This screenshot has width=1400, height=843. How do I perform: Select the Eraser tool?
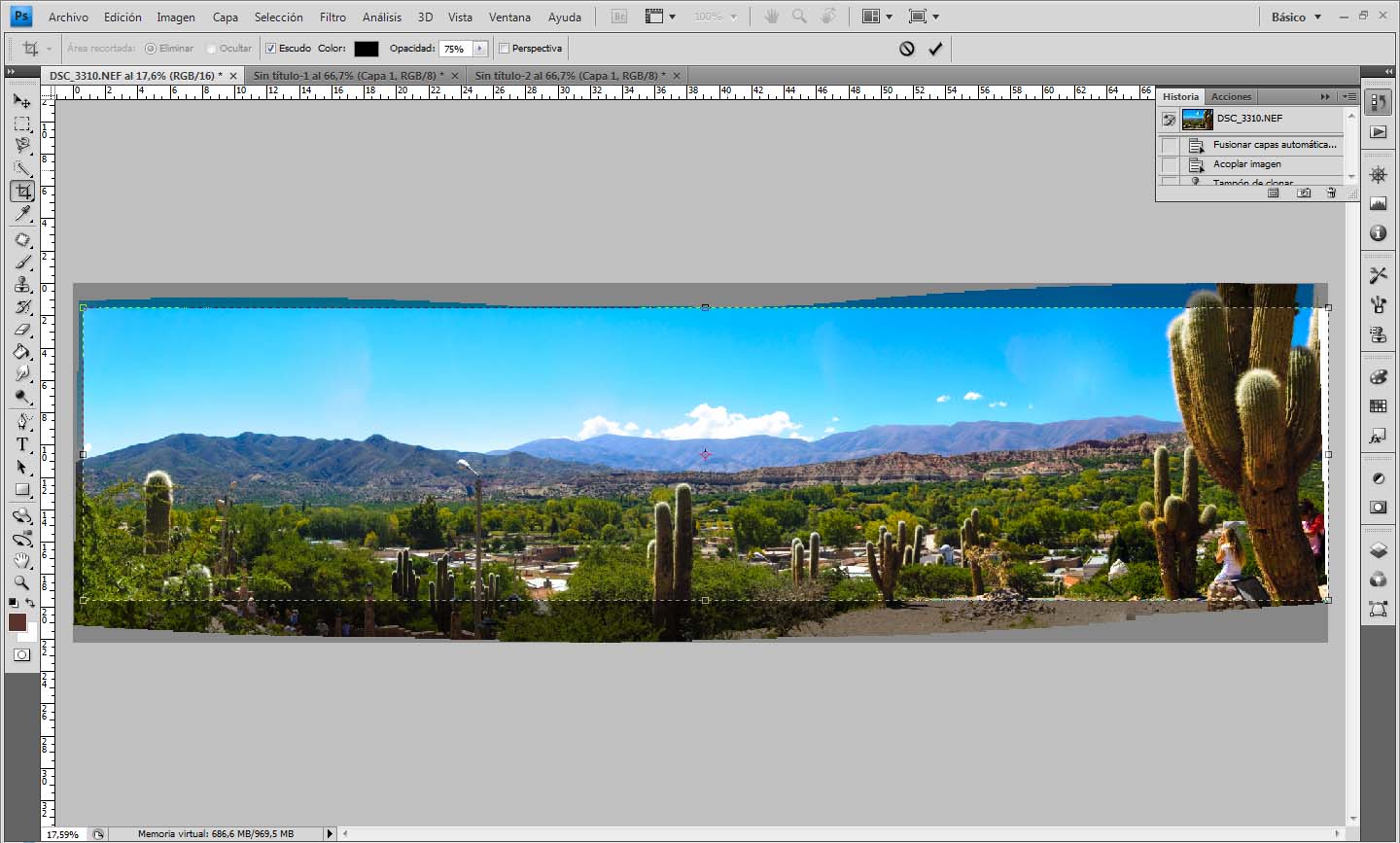[22, 330]
